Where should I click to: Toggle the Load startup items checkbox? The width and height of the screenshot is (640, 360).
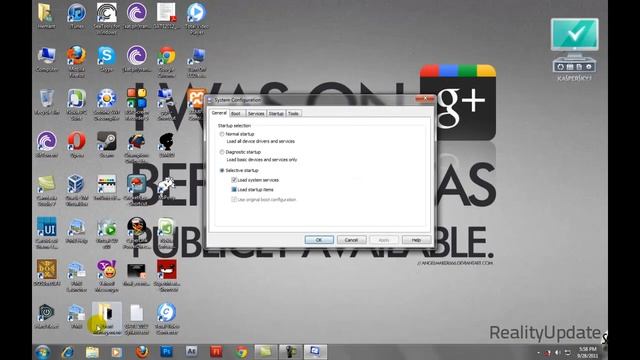pos(234,189)
